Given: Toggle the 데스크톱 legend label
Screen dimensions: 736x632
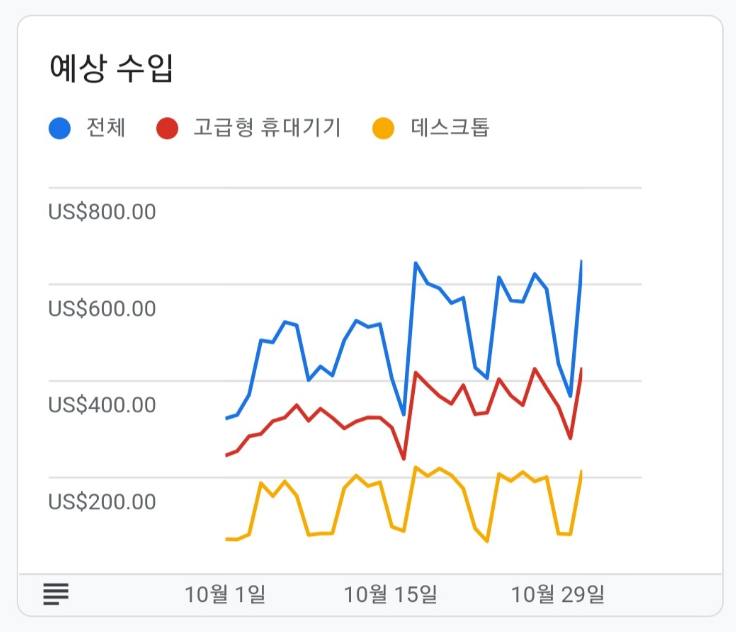Looking at the screenshot, I should point(450,127).
